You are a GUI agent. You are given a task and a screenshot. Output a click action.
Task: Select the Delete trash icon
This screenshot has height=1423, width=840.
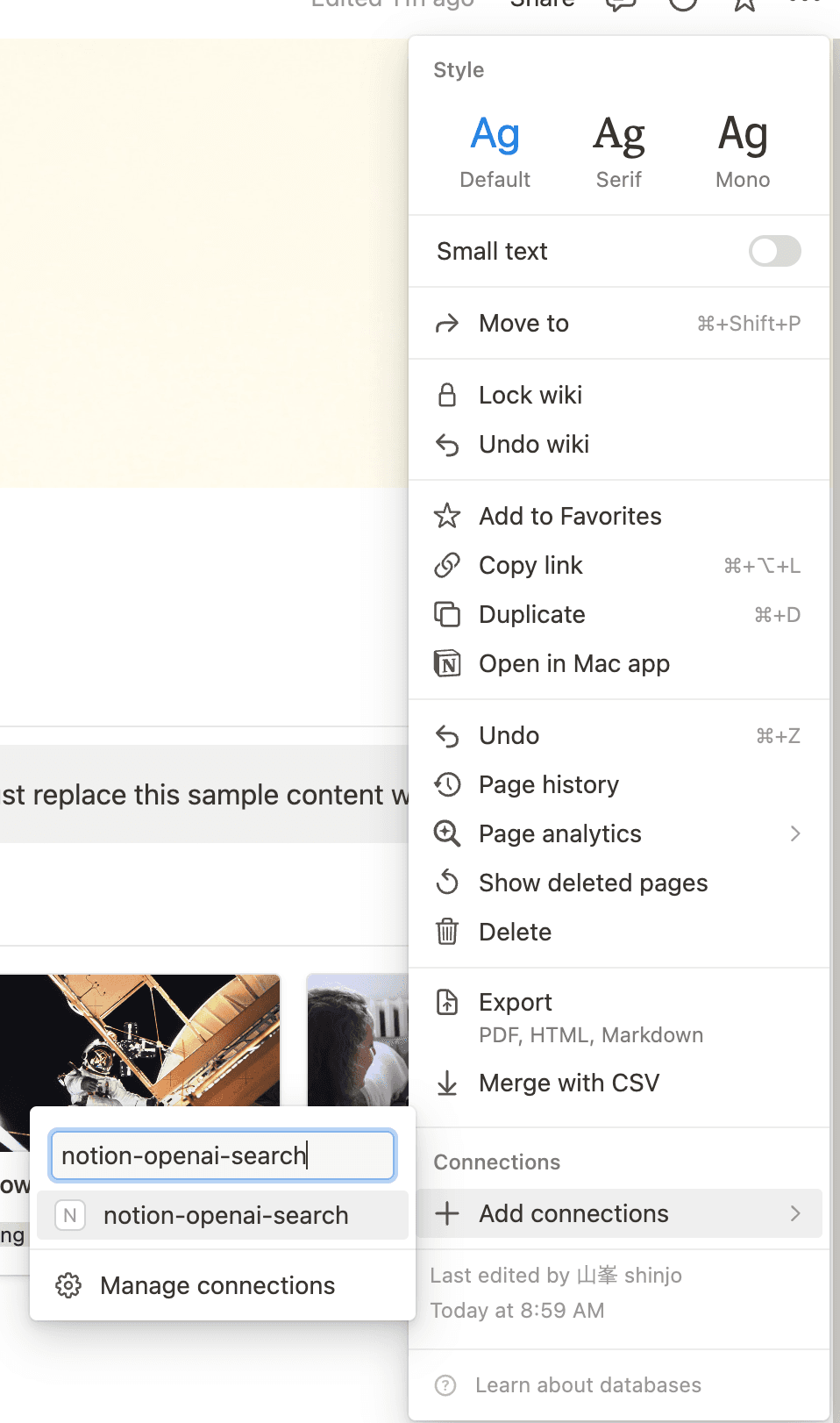coord(447,932)
